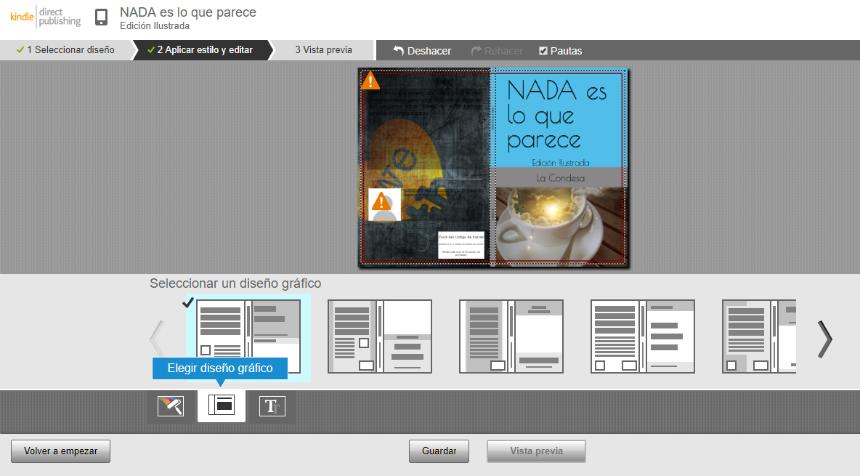The width and height of the screenshot is (860, 476).
Task: Click the Kindle Direct Publishing logo
Action: tap(45, 17)
